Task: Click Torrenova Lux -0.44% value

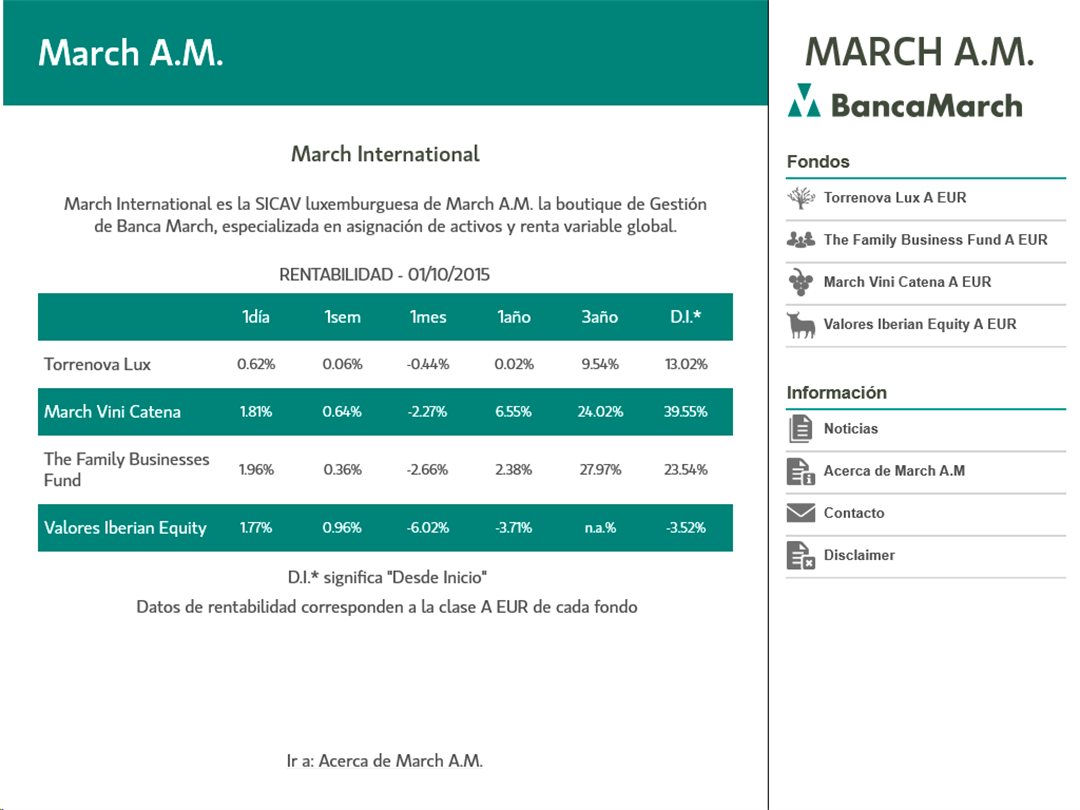Action: pos(428,364)
